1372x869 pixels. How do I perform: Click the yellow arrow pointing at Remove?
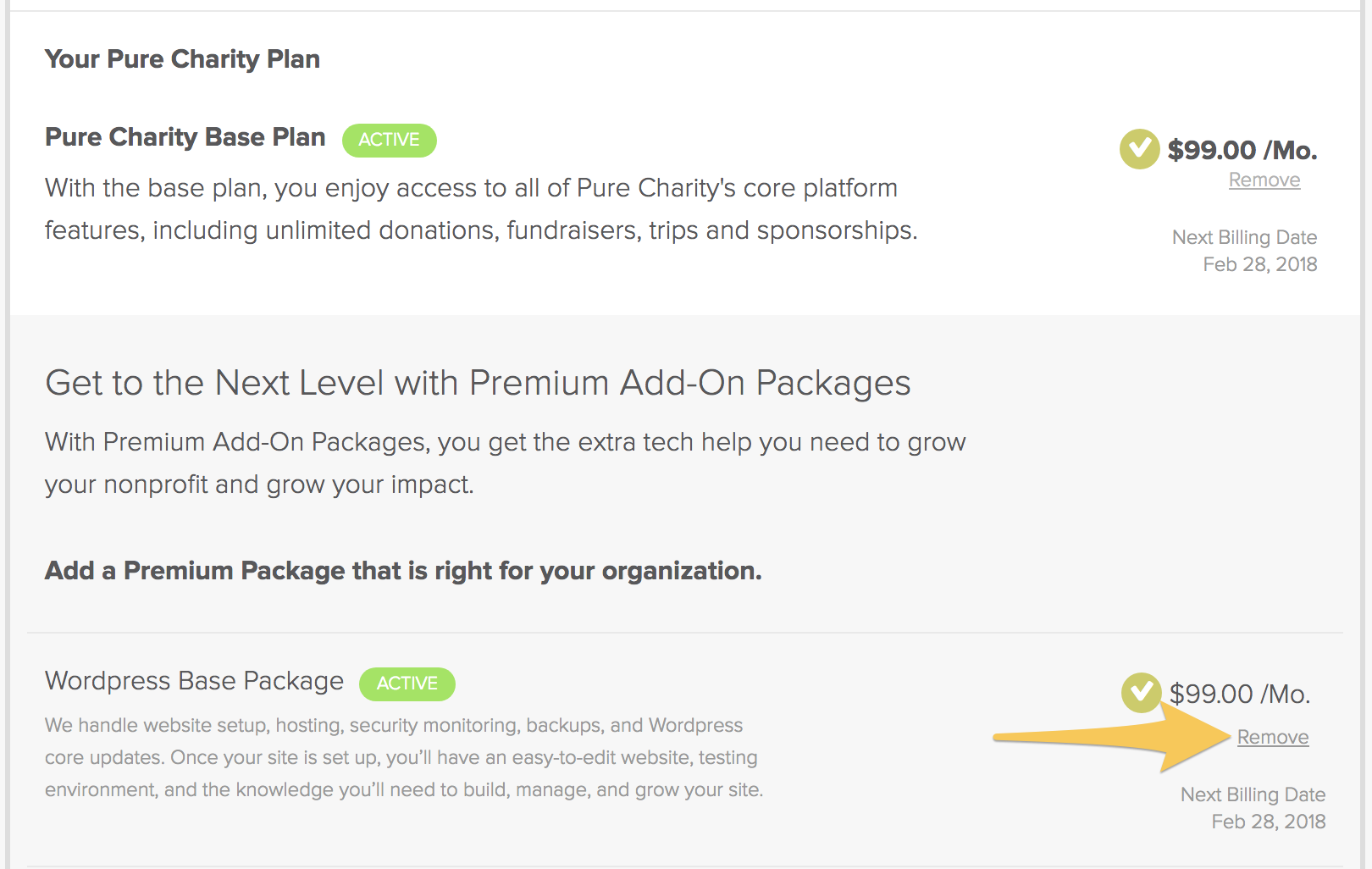pos(1112,737)
